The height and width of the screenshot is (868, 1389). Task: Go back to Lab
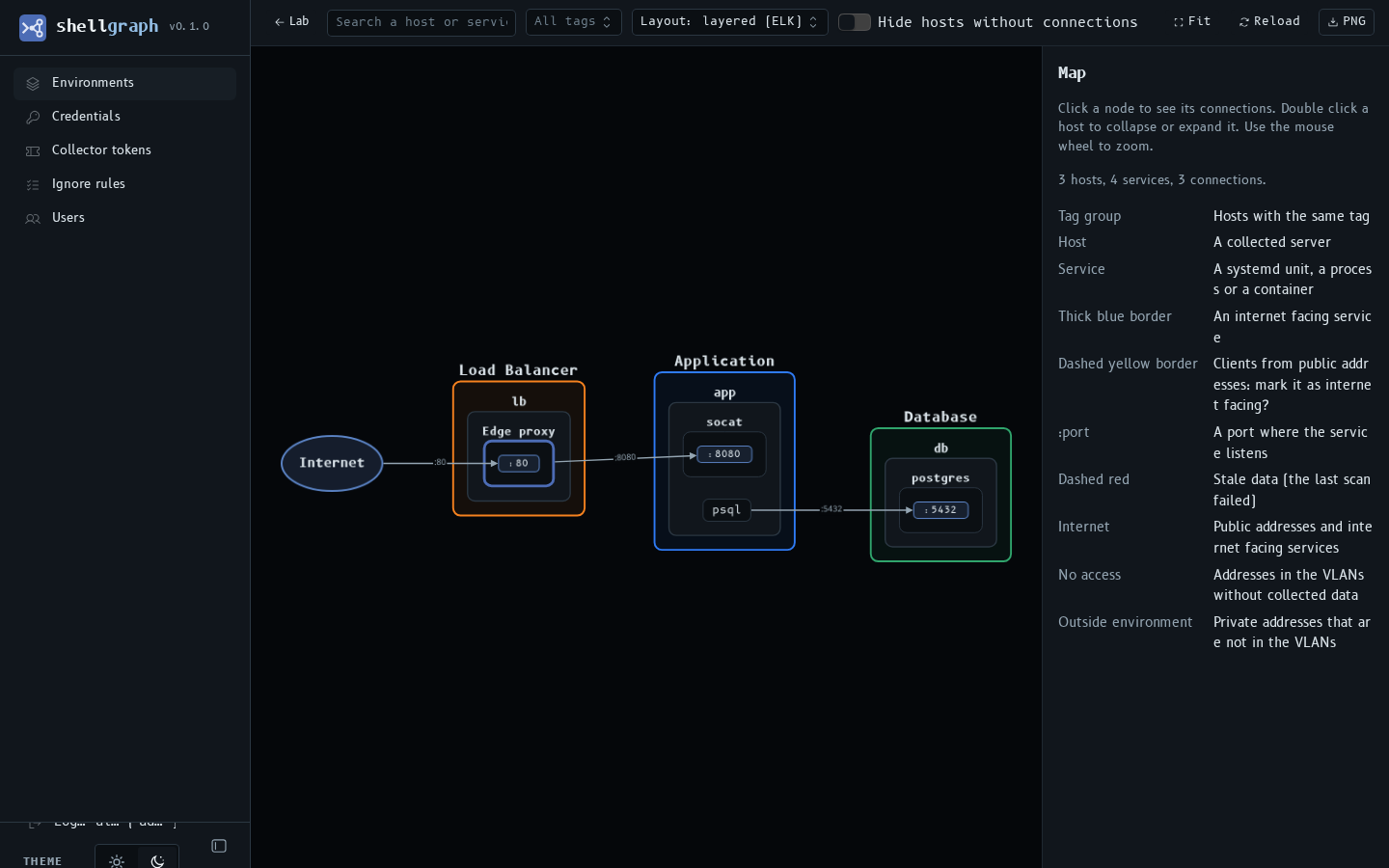(291, 22)
